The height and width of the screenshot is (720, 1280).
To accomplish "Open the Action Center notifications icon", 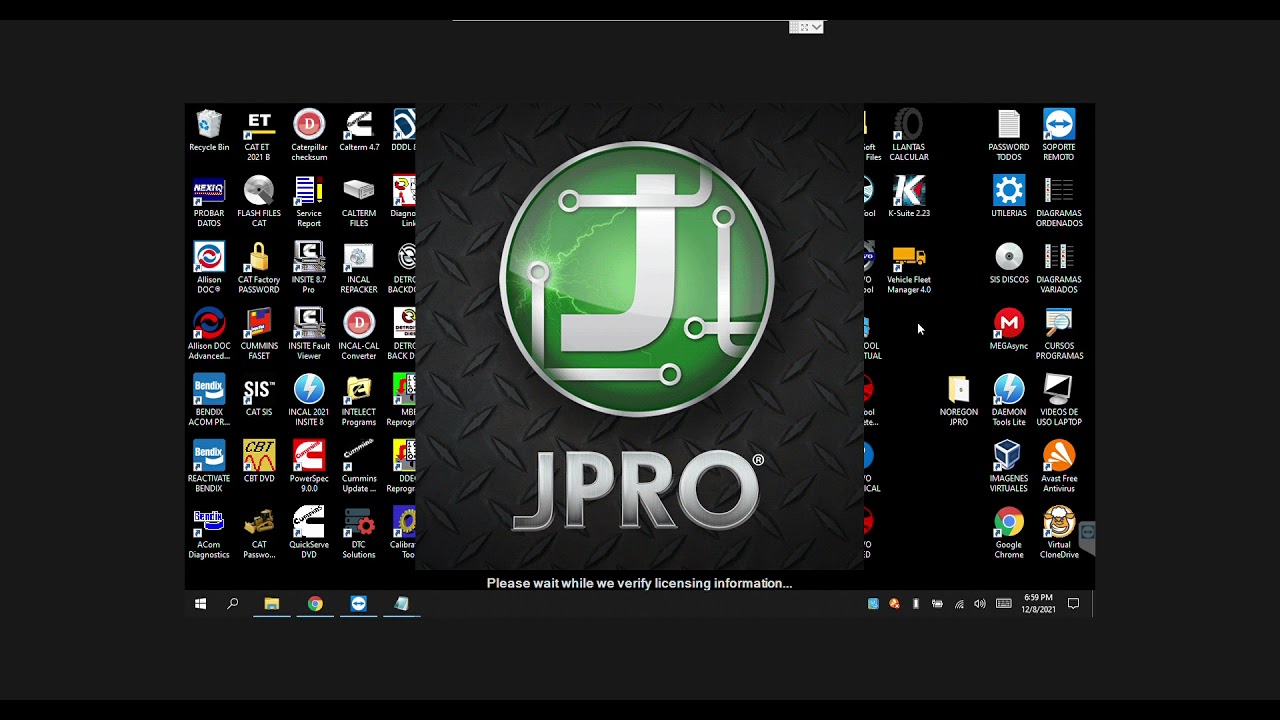I will point(1074,604).
